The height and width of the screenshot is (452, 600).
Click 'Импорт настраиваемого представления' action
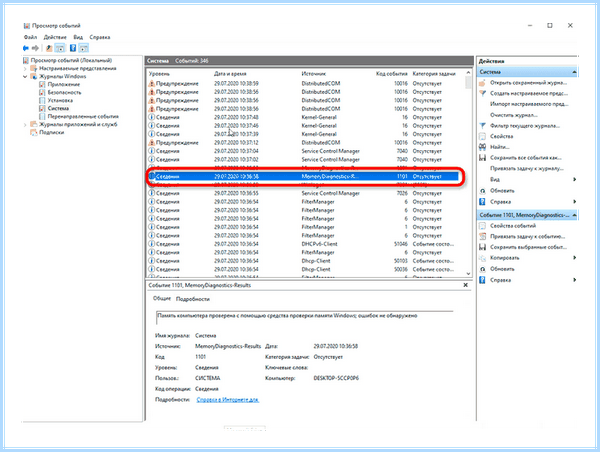(x=529, y=104)
